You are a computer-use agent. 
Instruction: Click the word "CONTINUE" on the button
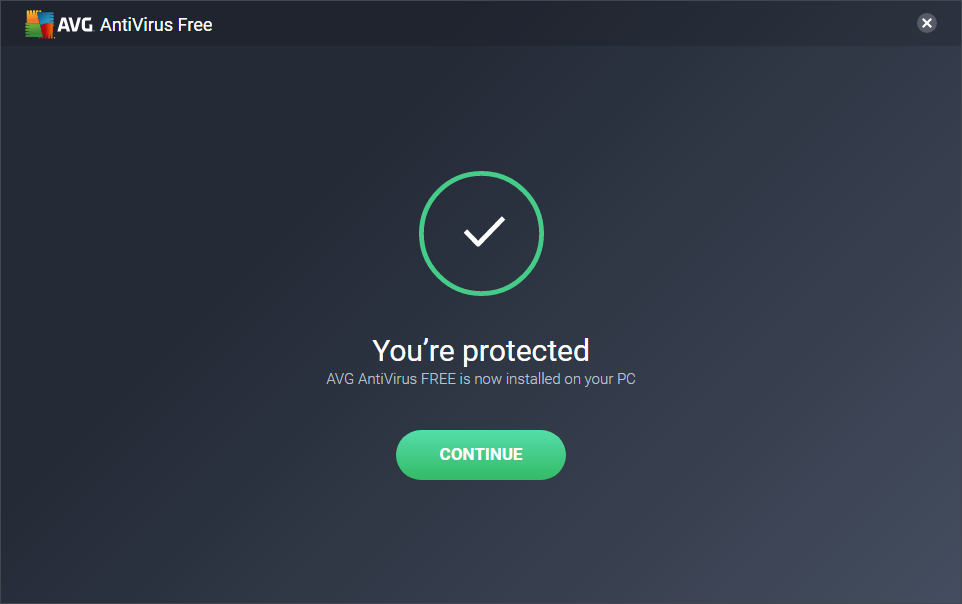481,455
